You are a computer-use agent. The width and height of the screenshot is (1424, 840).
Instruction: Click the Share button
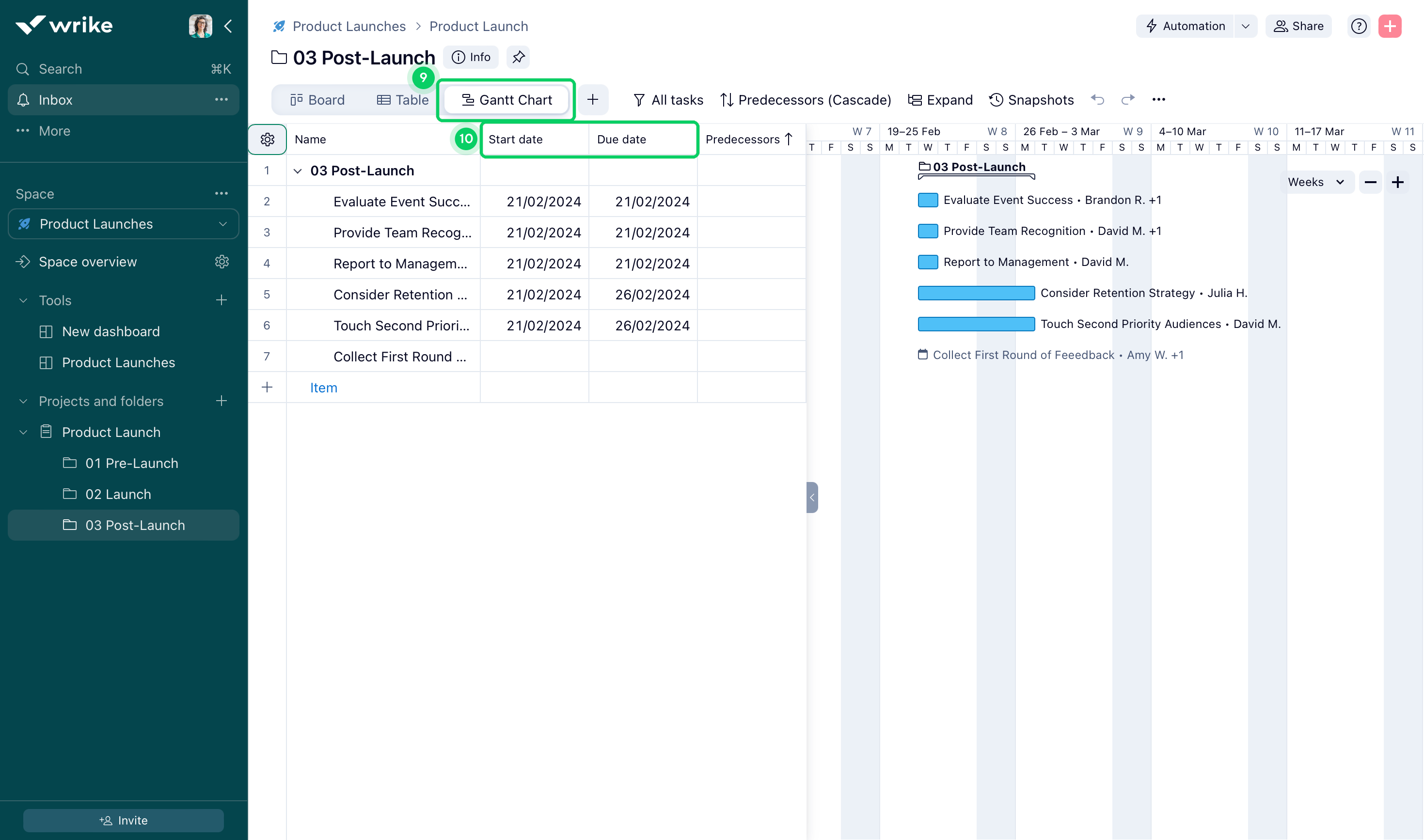[x=1298, y=26]
